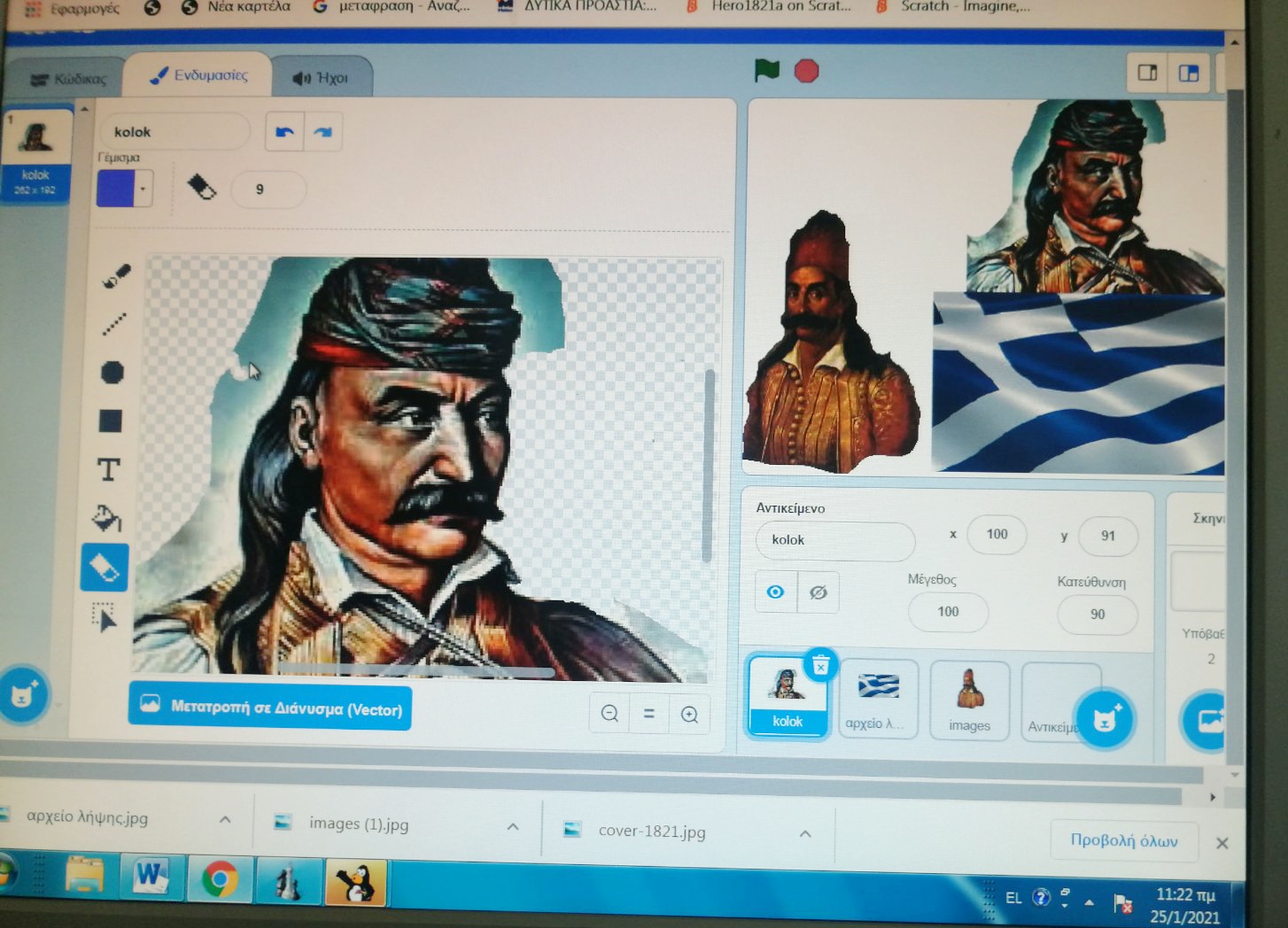The image size is (1288, 928).
Task: Edit the Μέγεθος size field
Action: coord(948,612)
